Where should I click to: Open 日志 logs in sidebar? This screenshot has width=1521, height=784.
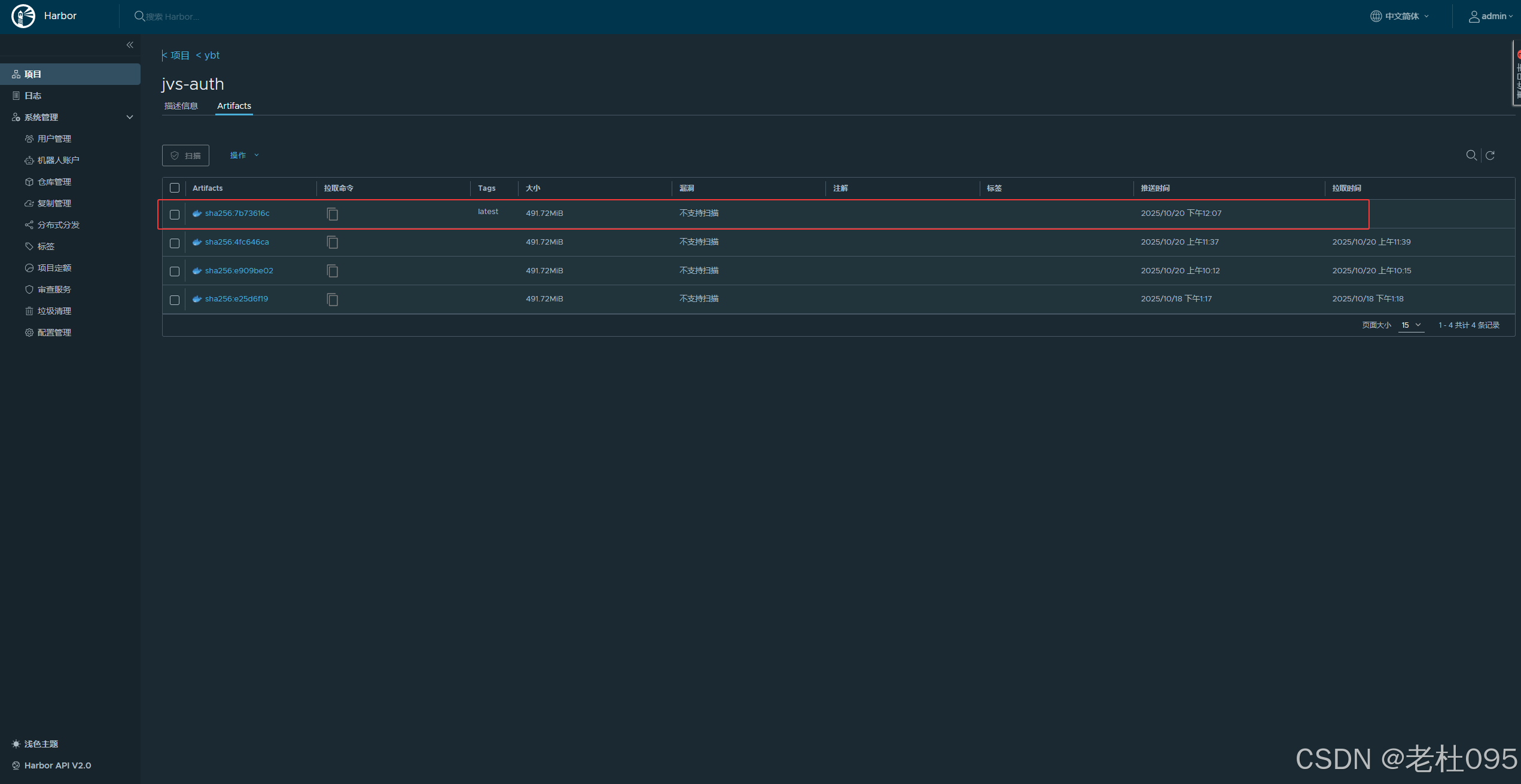pyautogui.click(x=33, y=96)
